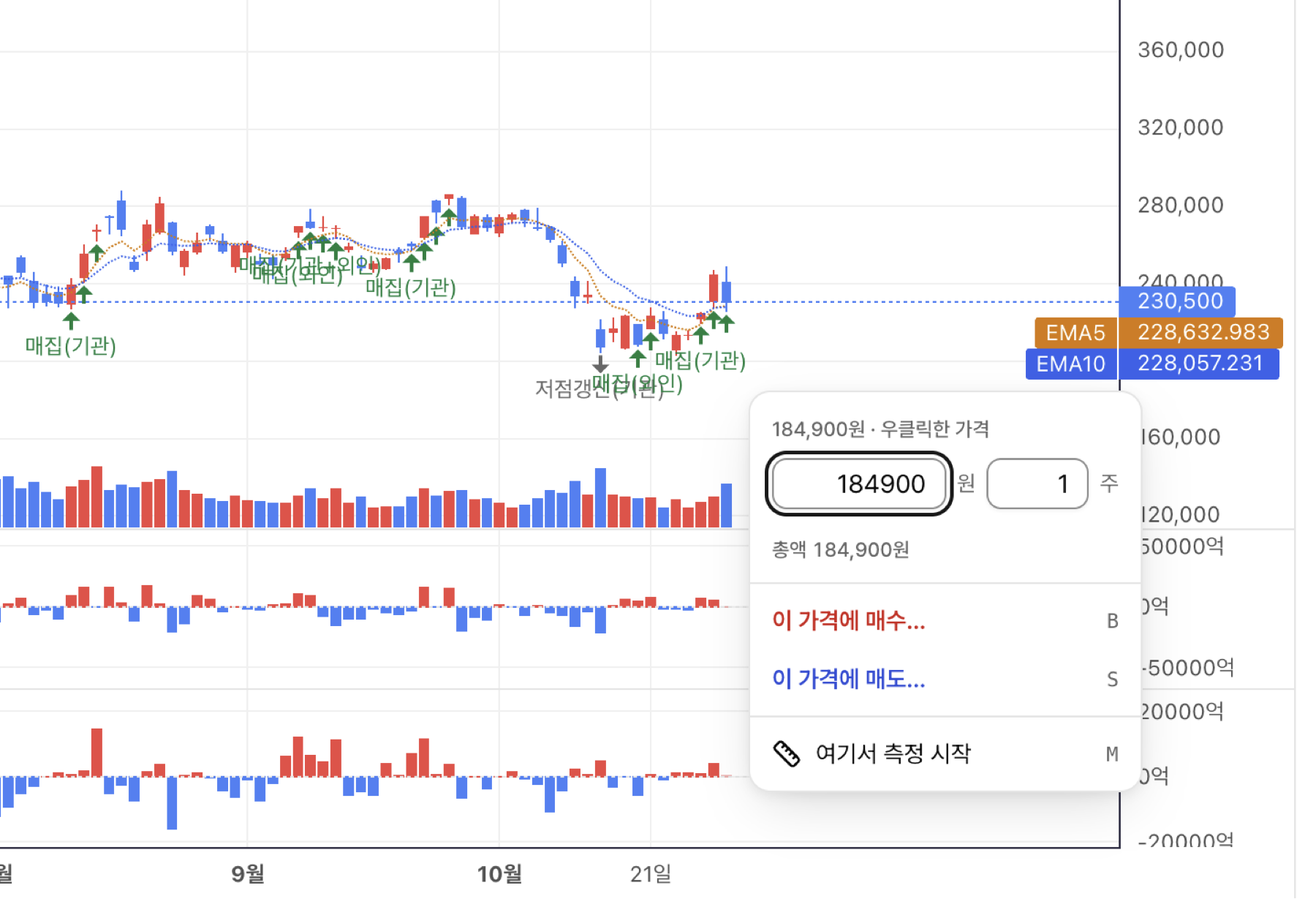This screenshot has width=1316, height=918.
Task: Click the 10월 date axis label
Action: (499, 873)
